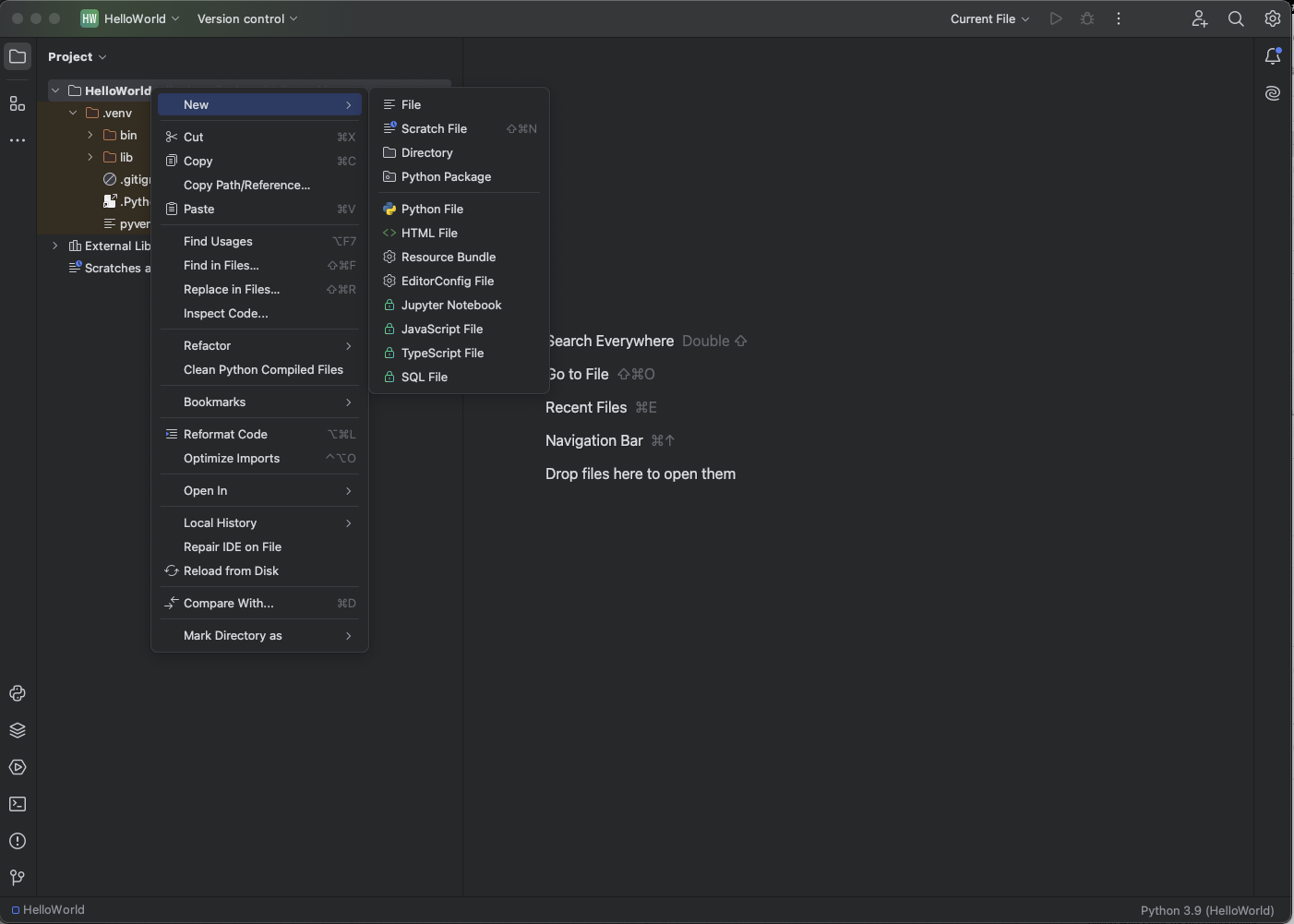The image size is (1294, 924).
Task: Click the Run button in the toolbar
Action: pos(1056,18)
